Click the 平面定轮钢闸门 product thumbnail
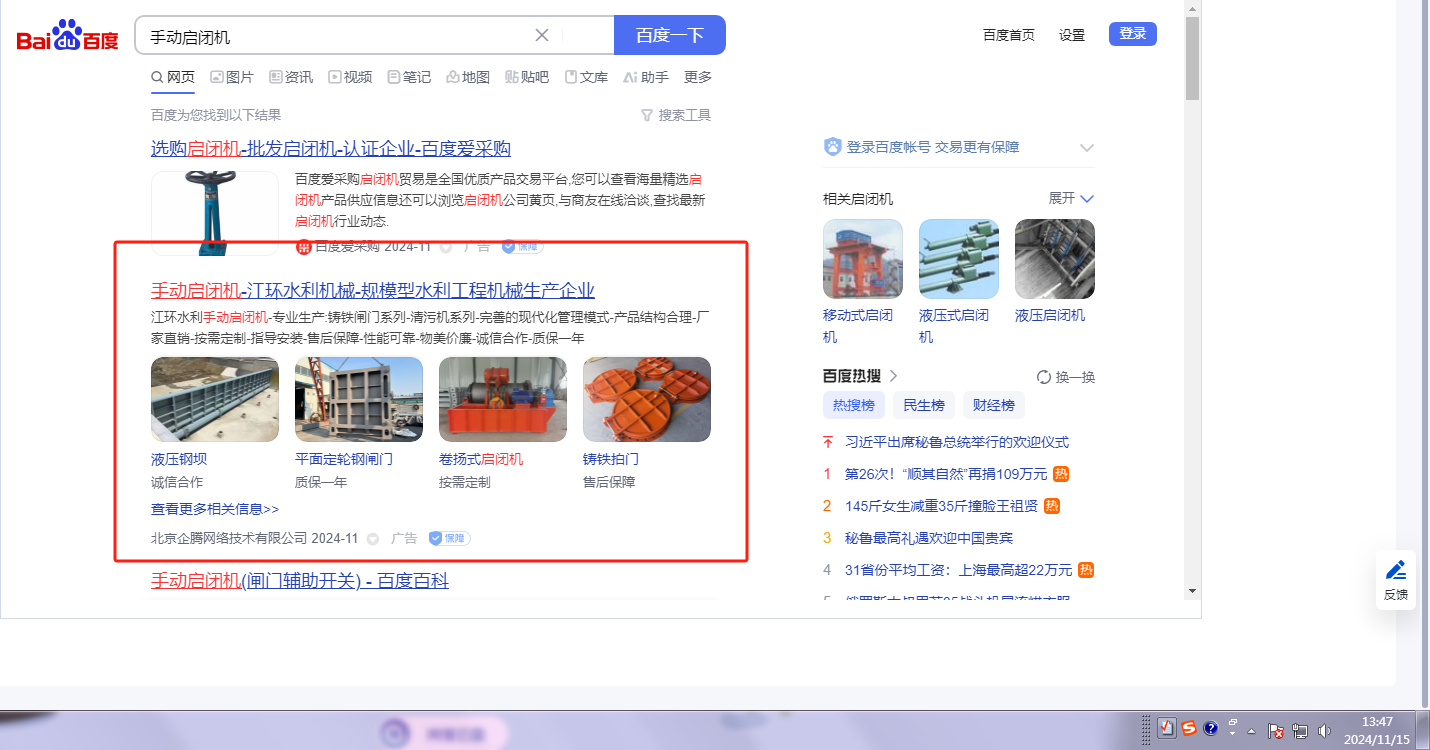Screen dimensions: 1430x750 (x=359, y=400)
